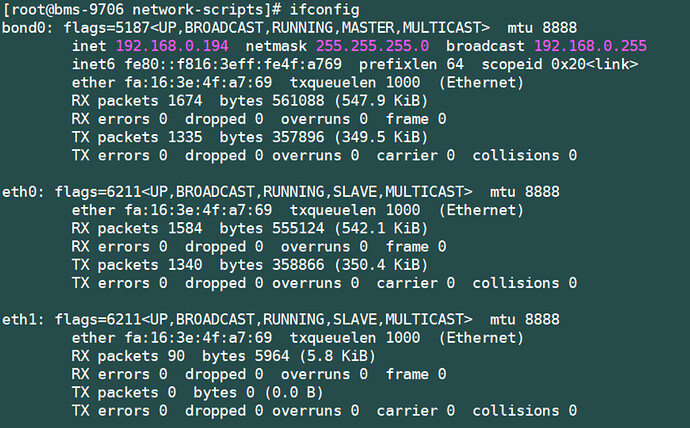Click the broadcast address 192.168.0.255

pos(590,47)
